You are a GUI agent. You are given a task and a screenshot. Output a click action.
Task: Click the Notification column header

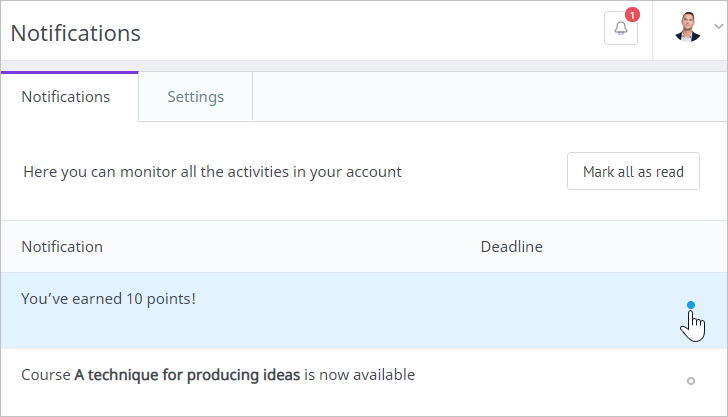(x=62, y=247)
